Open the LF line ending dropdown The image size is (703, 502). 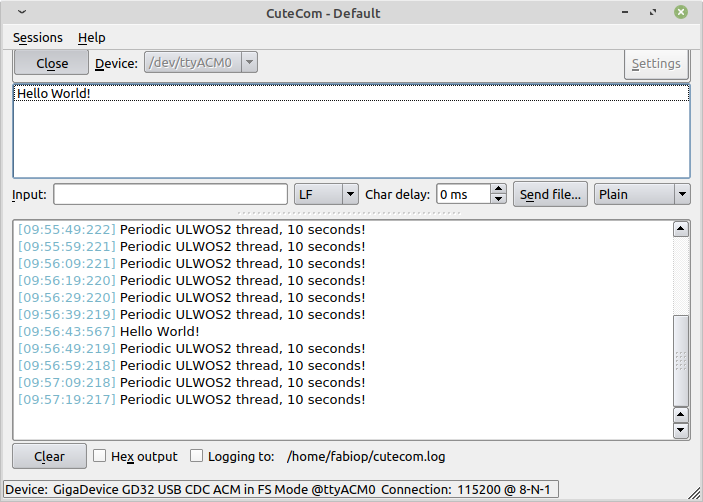tap(349, 194)
